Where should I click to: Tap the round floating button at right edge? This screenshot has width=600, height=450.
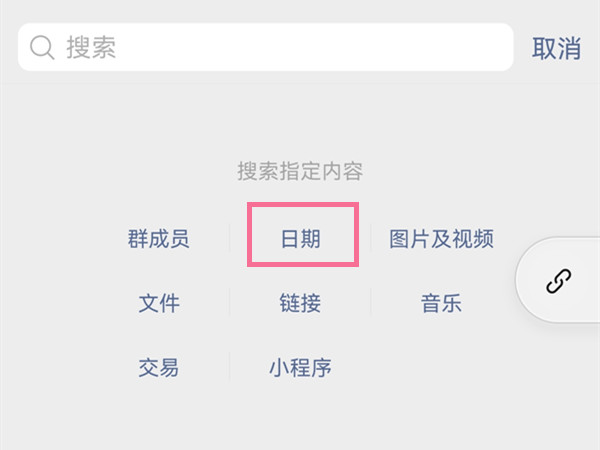558,281
